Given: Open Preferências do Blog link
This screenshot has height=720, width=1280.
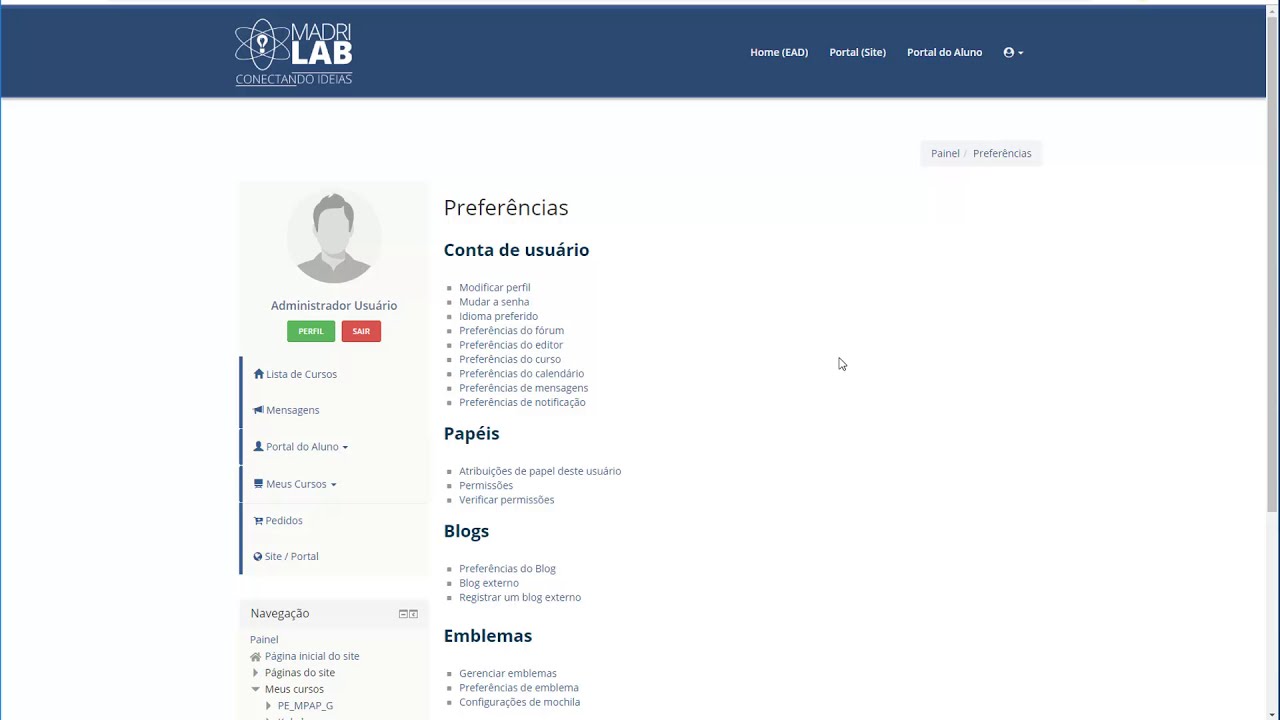Looking at the screenshot, I should (507, 569).
